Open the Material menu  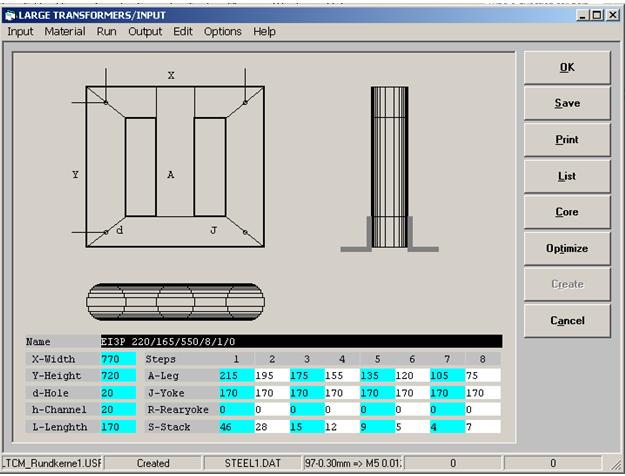(x=65, y=31)
